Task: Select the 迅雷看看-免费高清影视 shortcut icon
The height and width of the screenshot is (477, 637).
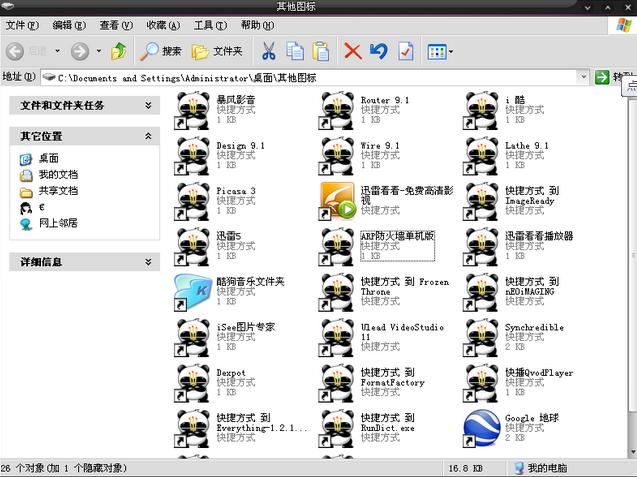Action: 336,202
